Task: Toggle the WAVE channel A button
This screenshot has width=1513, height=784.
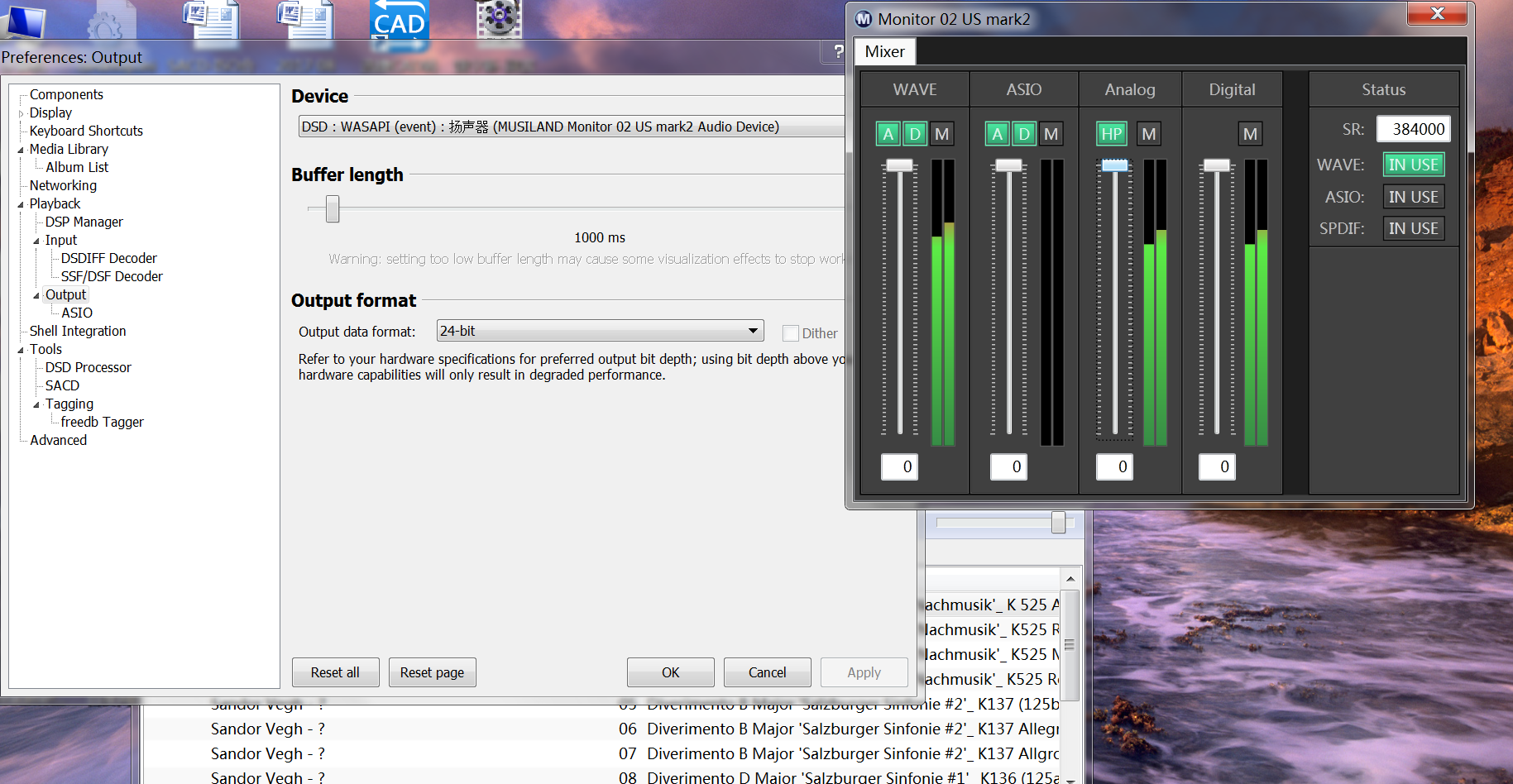Action: point(888,134)
